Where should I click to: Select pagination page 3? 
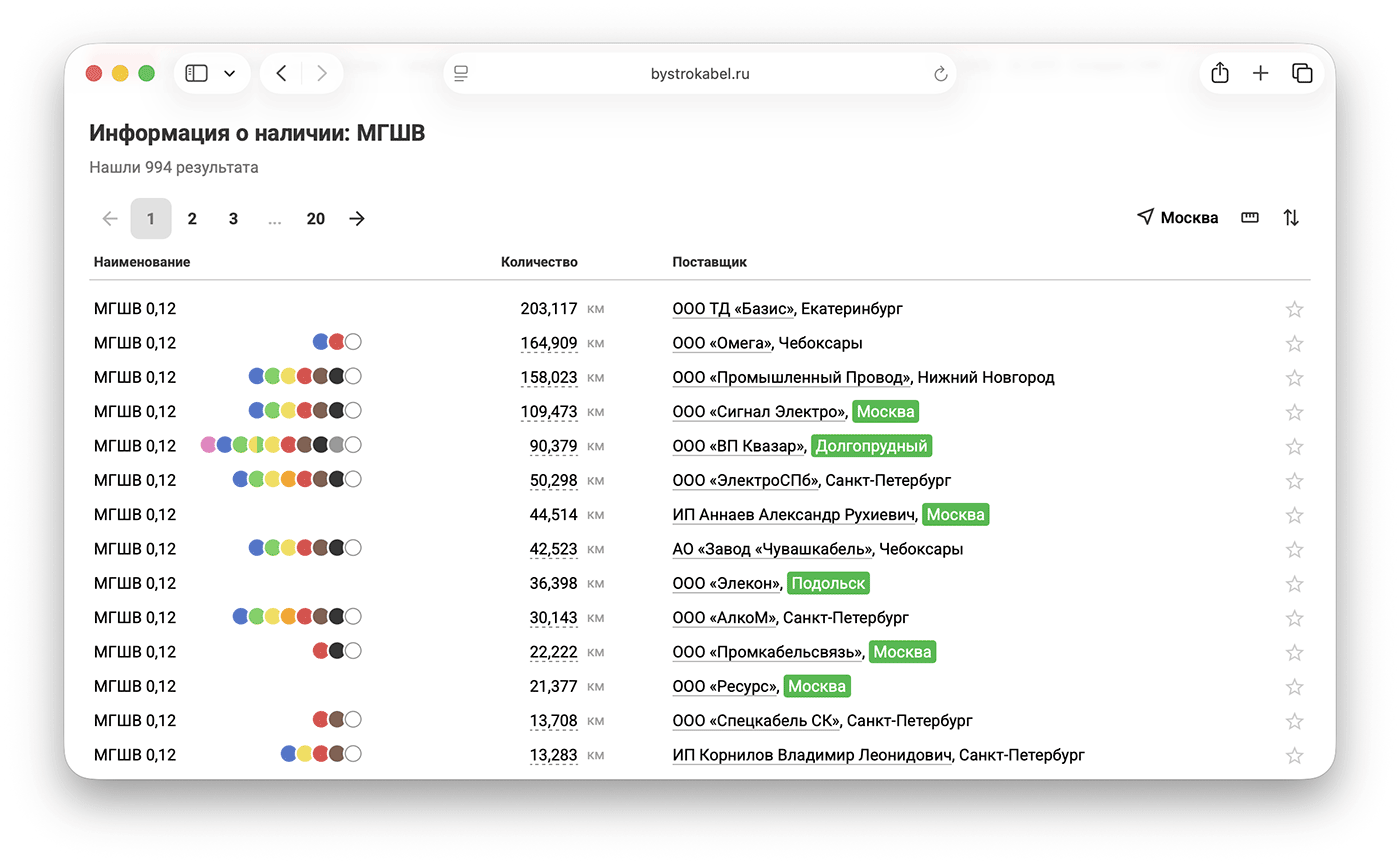pyautogui.click(x=233, y=218)
